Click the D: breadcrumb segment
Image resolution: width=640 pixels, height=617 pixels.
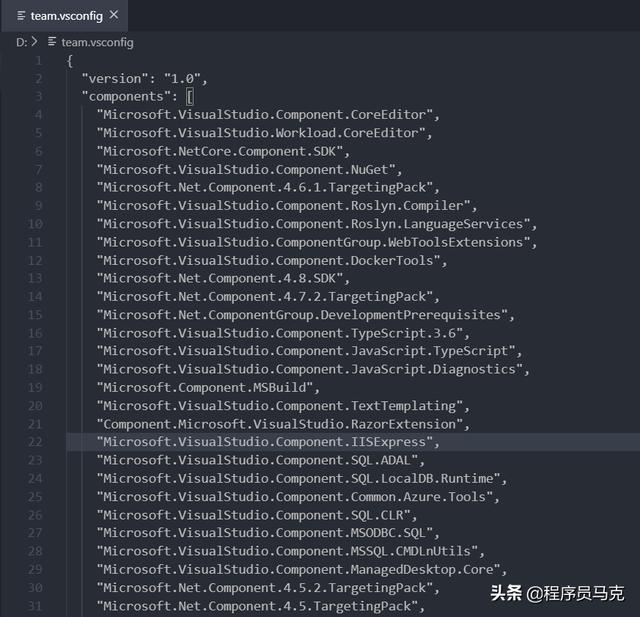[22, 42]
